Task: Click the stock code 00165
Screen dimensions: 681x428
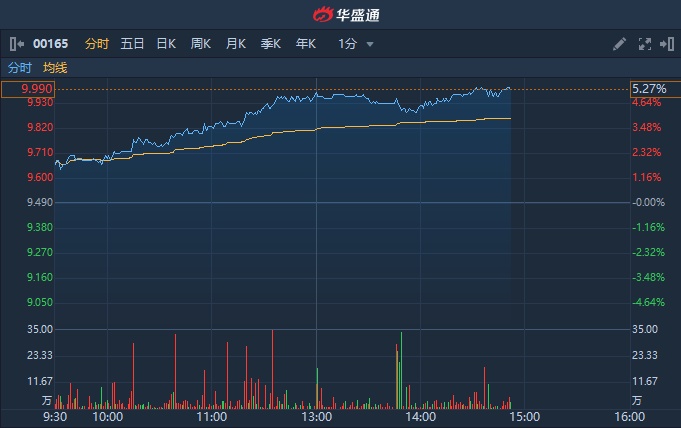Action: pos(50,44)
